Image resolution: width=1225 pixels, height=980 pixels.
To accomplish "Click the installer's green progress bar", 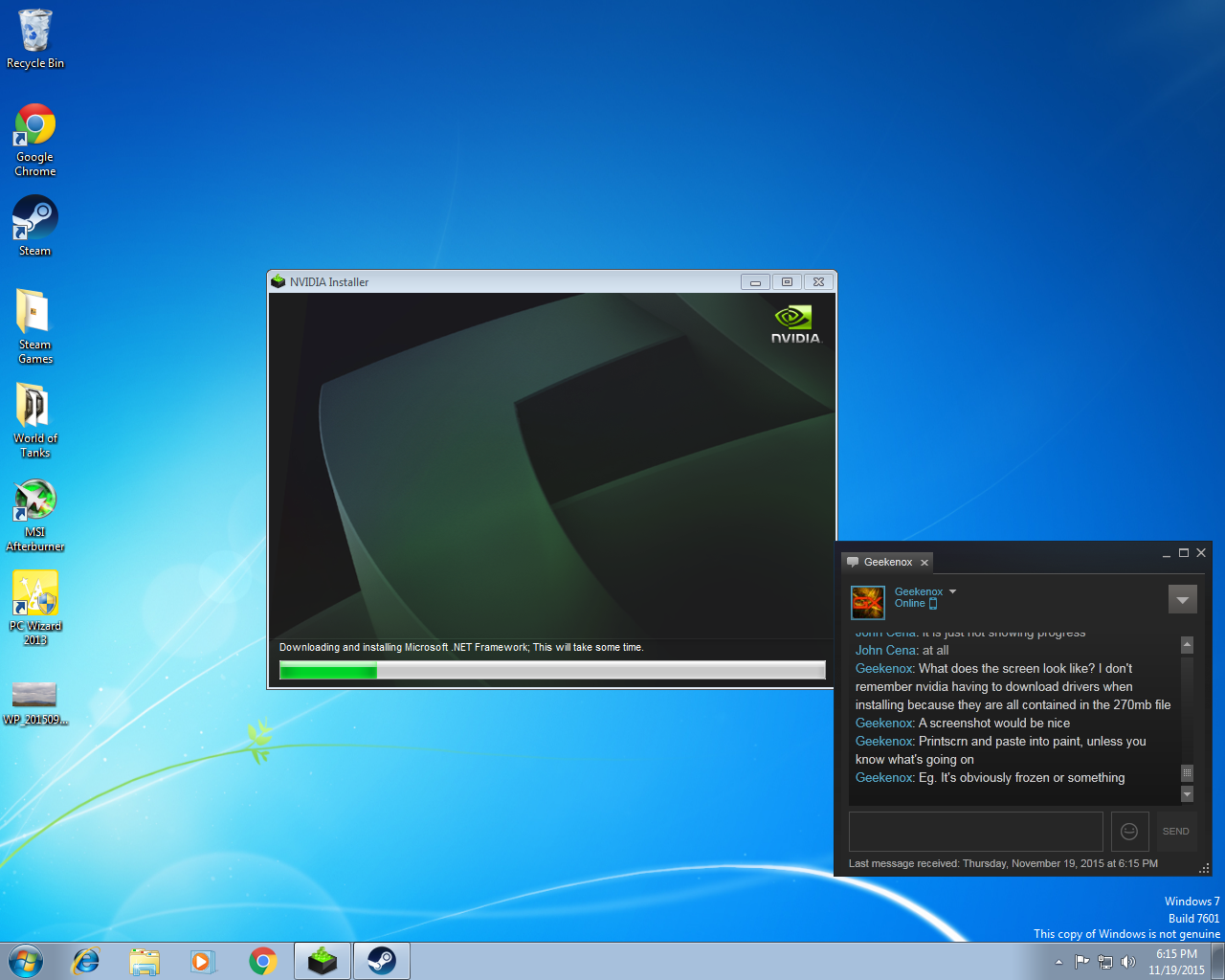I will pos(552,671).
